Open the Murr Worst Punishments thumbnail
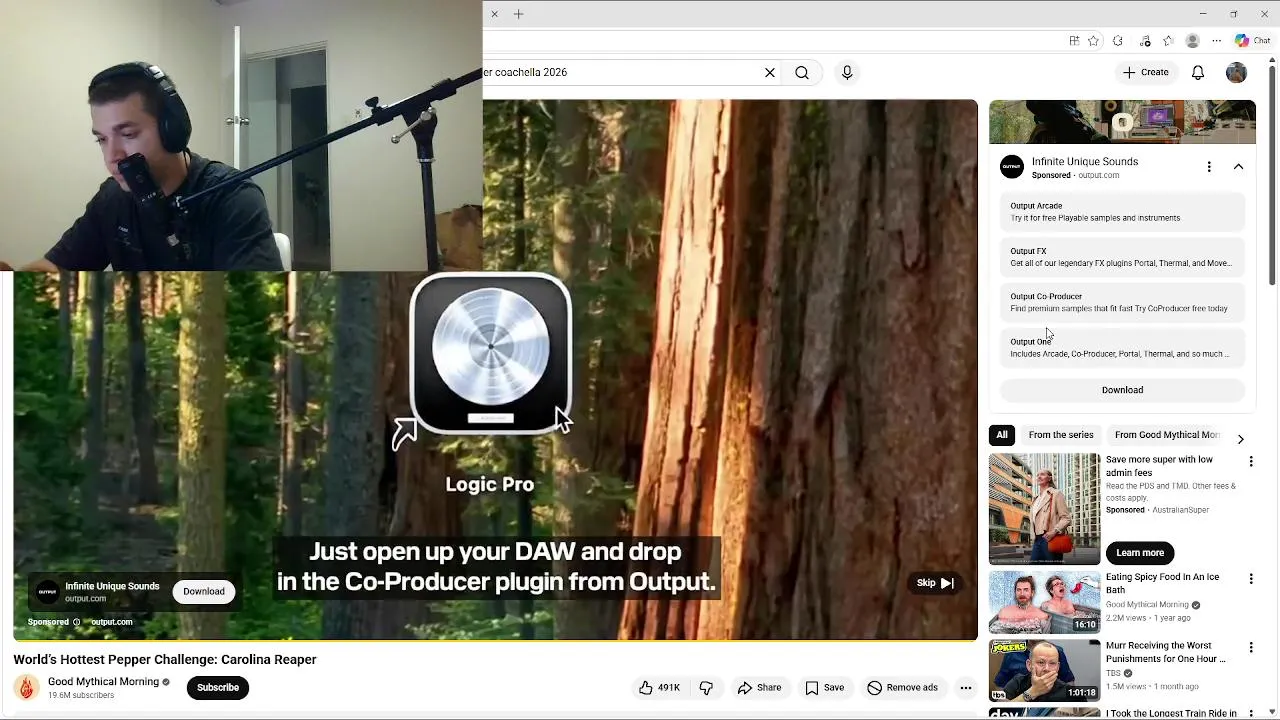 [1044, 670]
